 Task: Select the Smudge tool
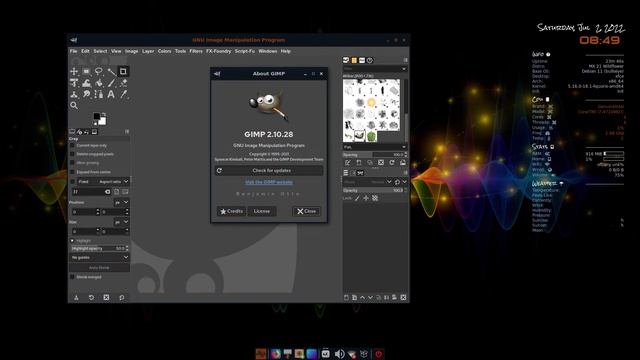86,94
